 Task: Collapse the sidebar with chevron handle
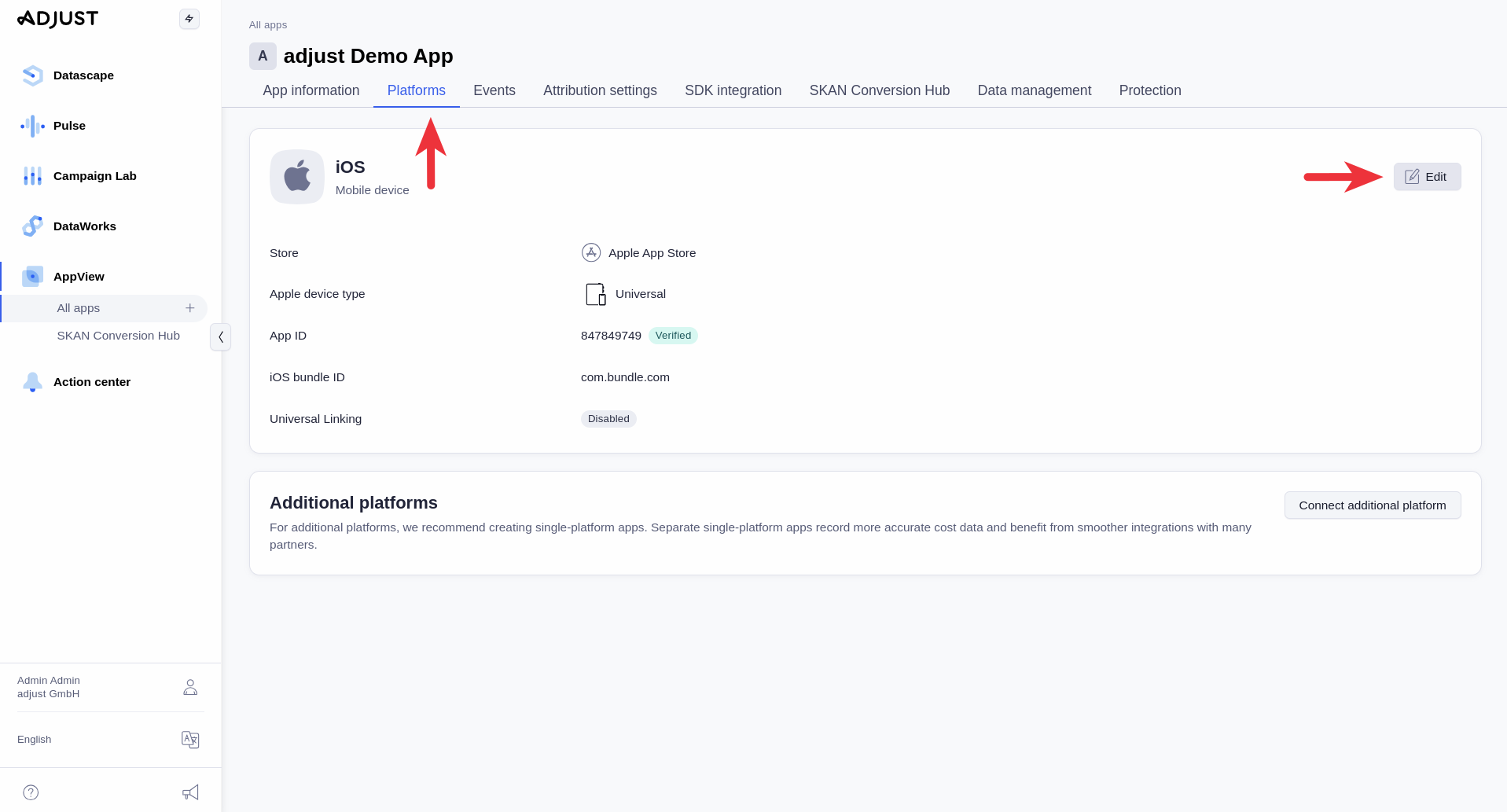(221, 336)
